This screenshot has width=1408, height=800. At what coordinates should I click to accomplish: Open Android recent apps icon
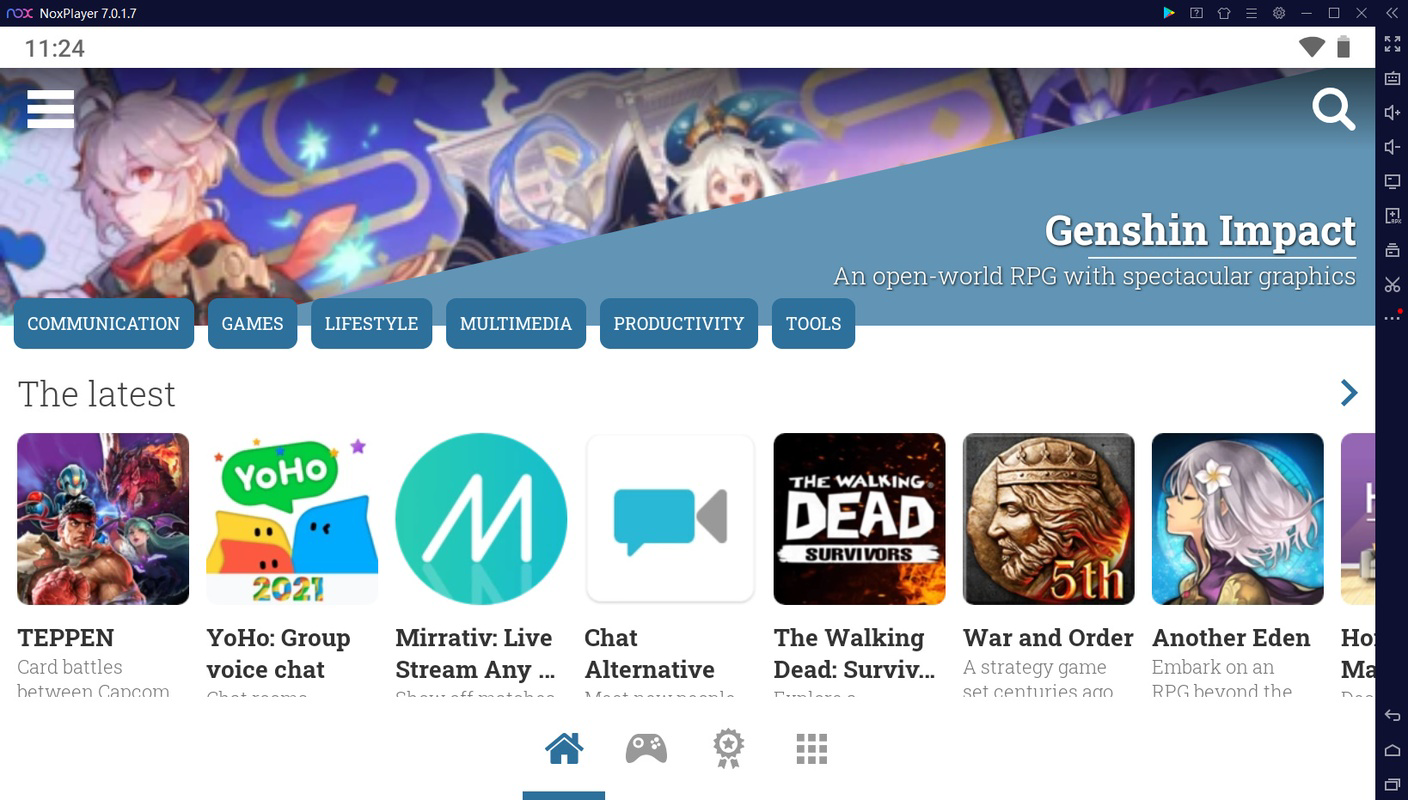point(1392,784)
